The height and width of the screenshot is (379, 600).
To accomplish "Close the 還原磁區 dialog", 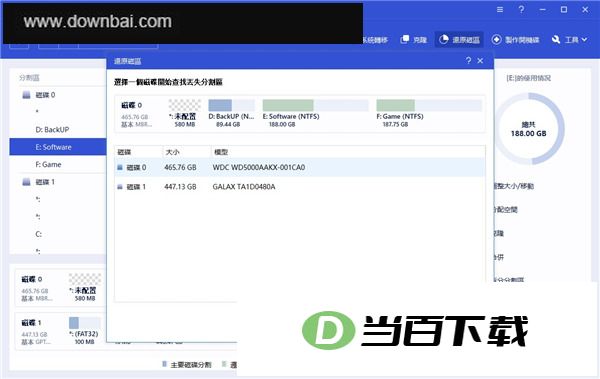I will 481,60.
